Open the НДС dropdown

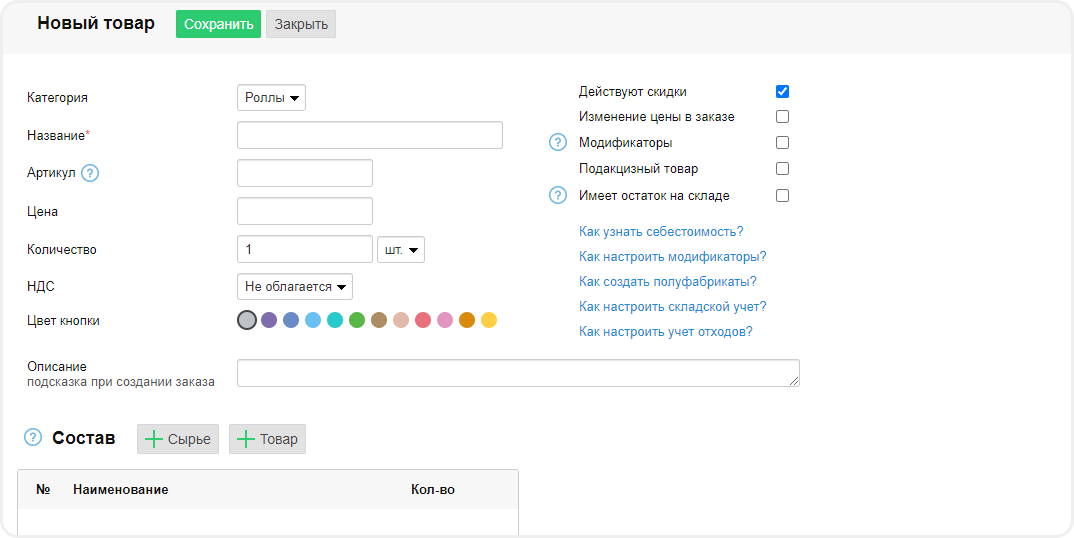click(x=295, y=287)
